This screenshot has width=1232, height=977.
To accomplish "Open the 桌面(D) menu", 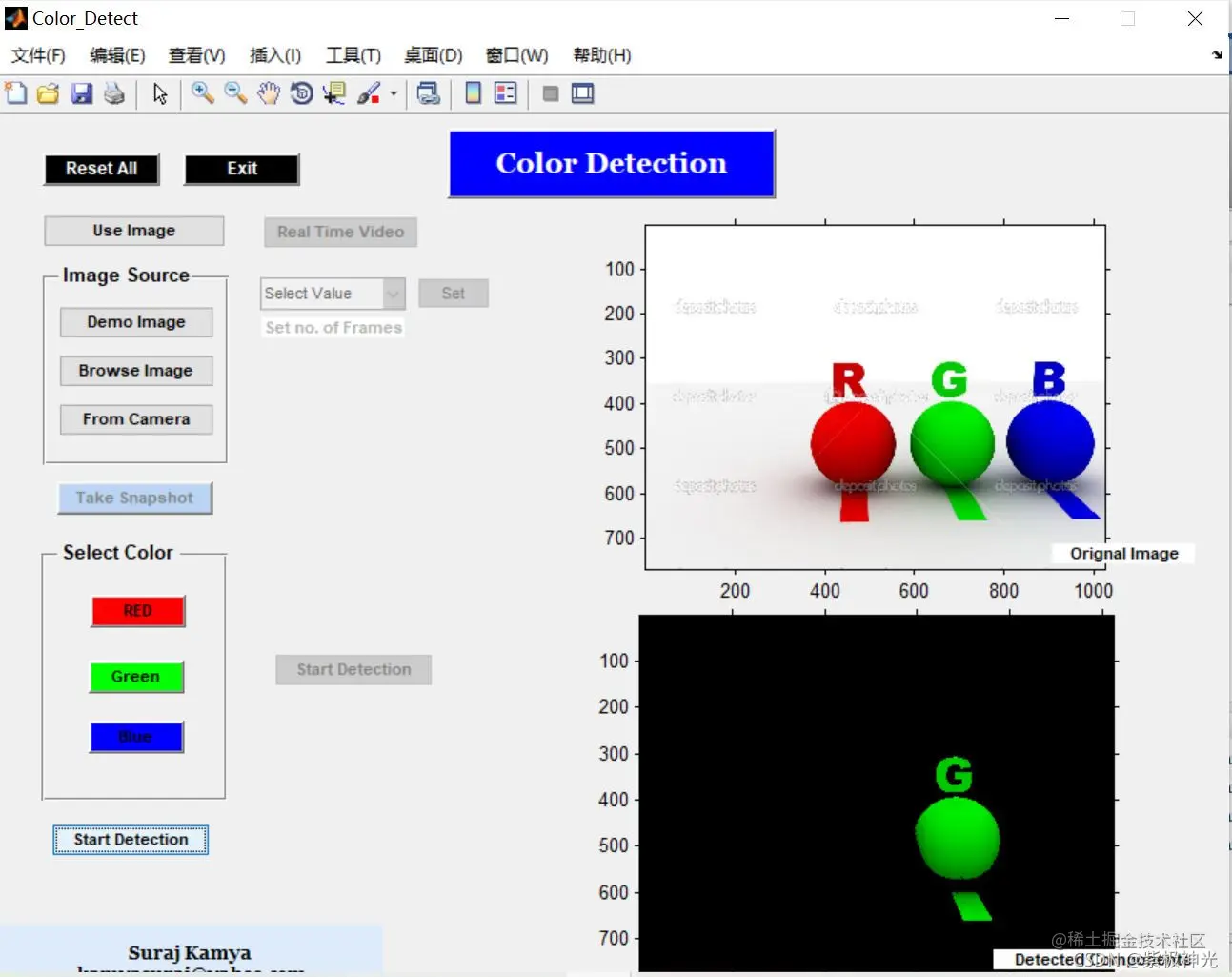I will (434, 55).
